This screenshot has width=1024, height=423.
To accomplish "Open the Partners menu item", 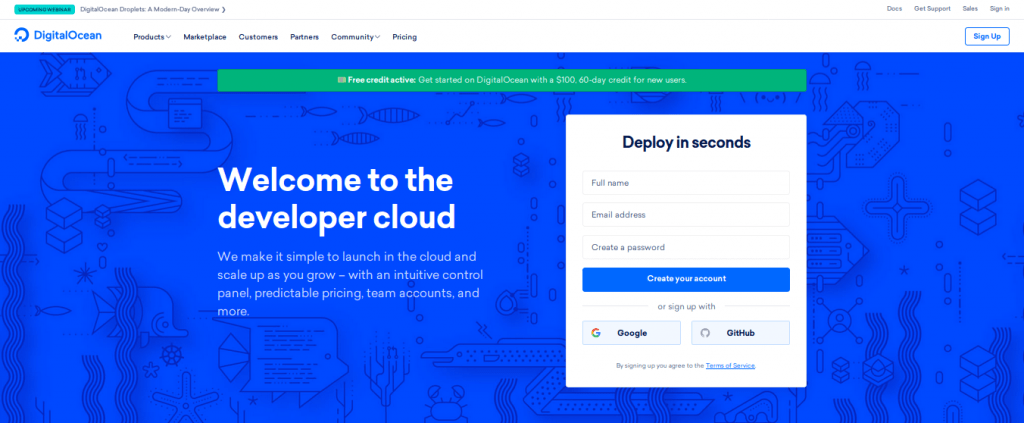I will click(304, 37).
